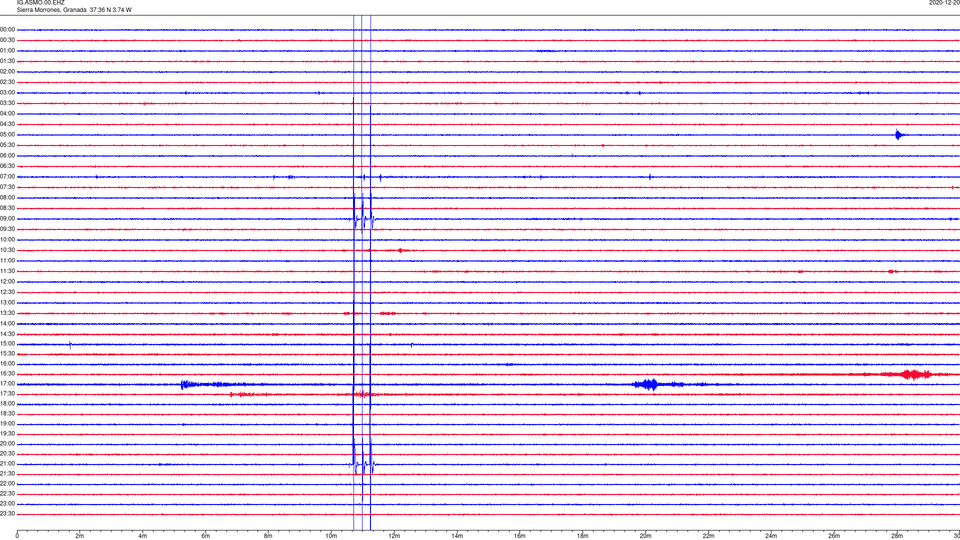960x540 pixels.
Task: Click the 08:30 trace time label
Action: point(7,208)
